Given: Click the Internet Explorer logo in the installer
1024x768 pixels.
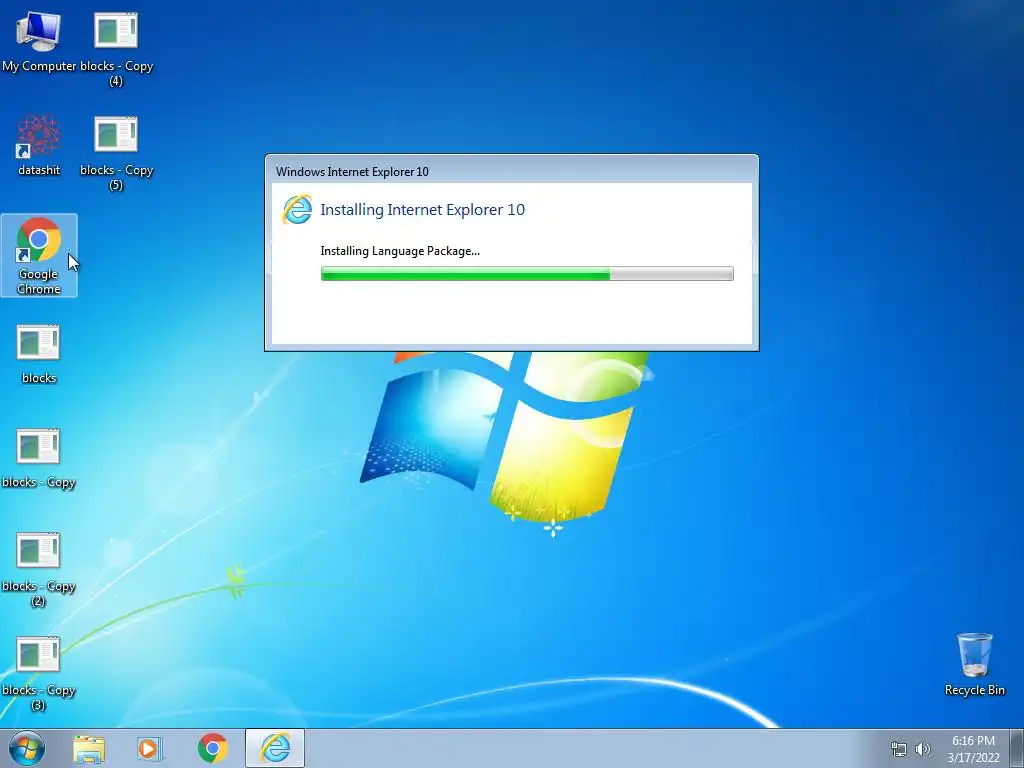Looking at the screenshot, I should click(296, 210).
